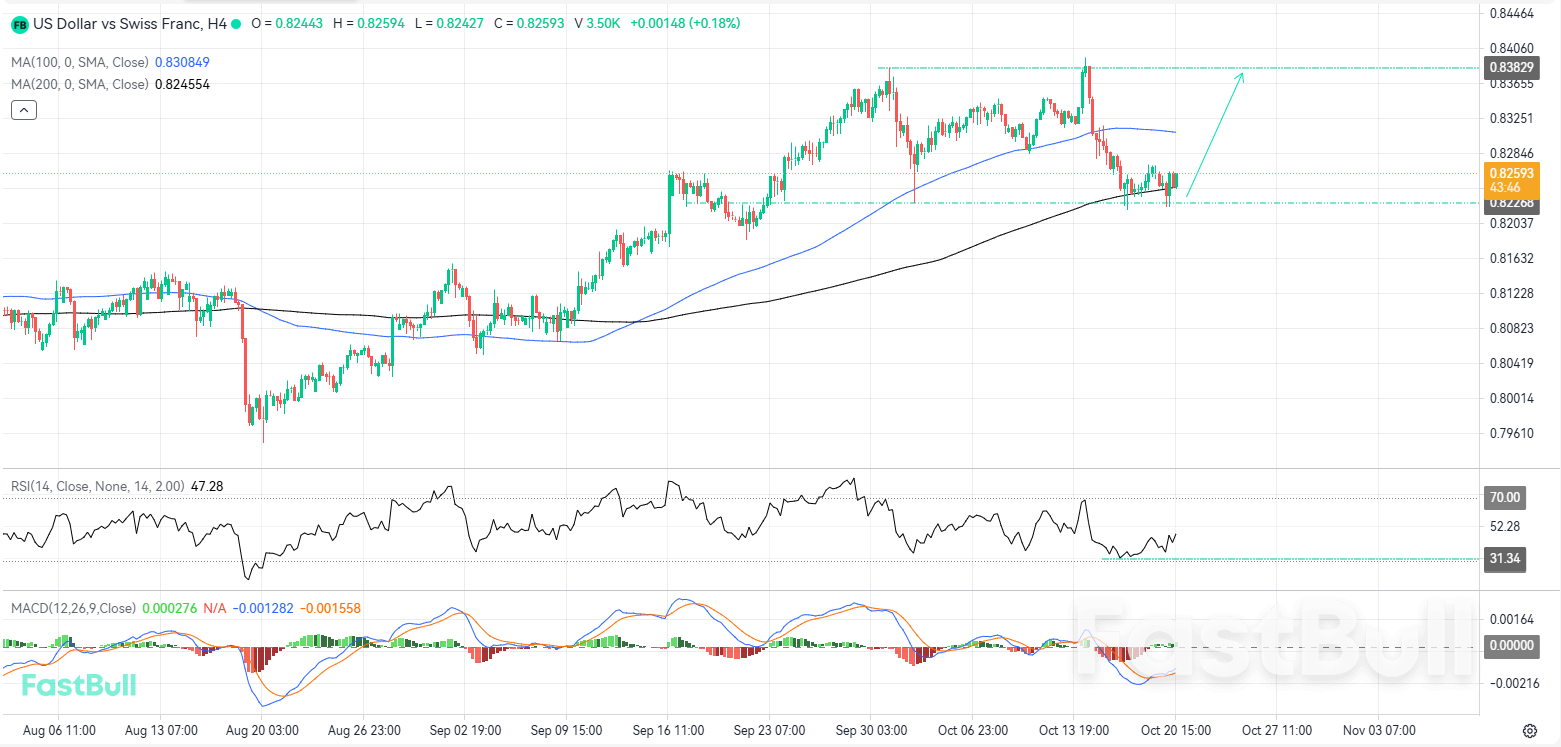Click the green market status dot after H4

coord(236,23)
